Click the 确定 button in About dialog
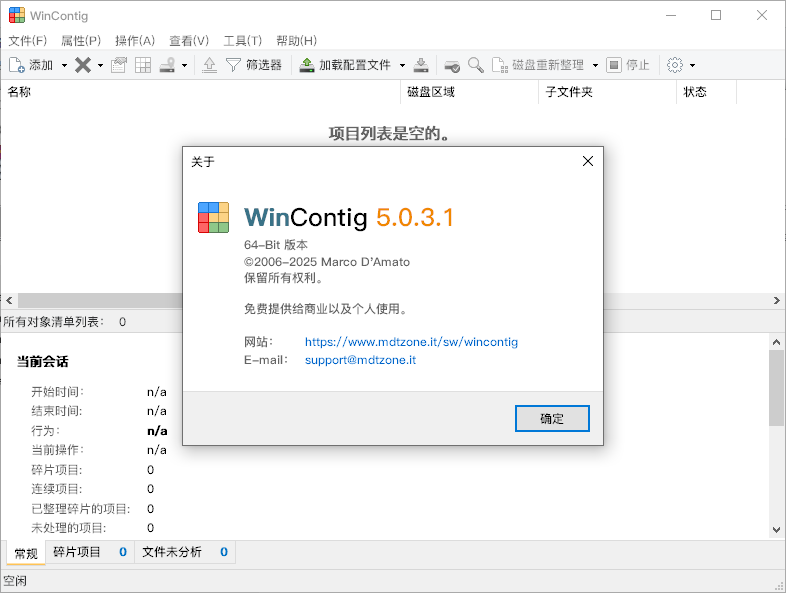This screenshot has height=593, width=786. click(x=552, y=419)
